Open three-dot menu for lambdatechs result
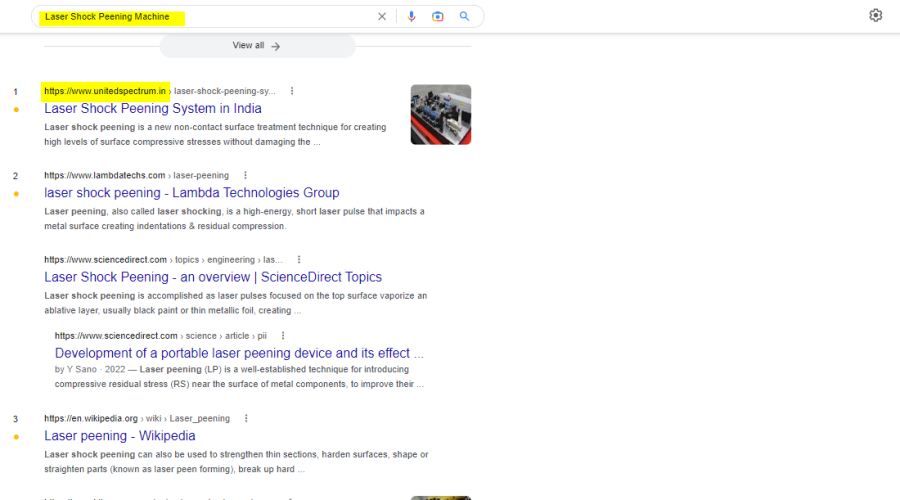900x500 pixels. pyautogui.click(x=245, y=175)
